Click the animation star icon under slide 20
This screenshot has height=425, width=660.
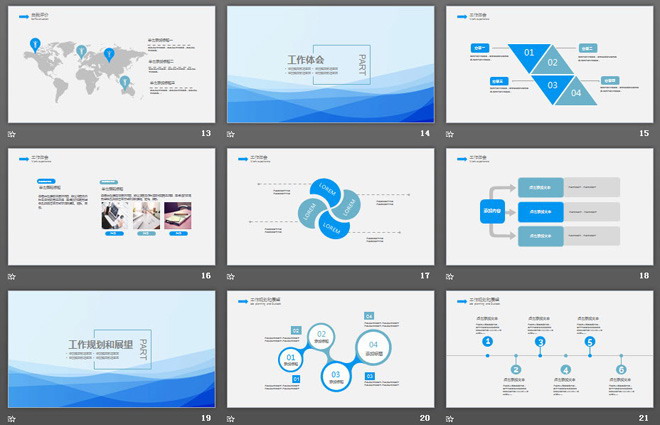pos(231,417)
